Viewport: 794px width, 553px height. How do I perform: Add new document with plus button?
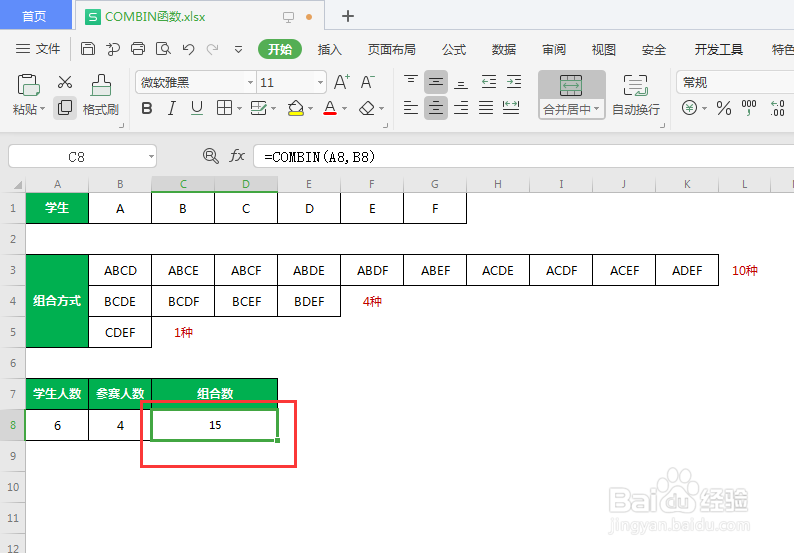point(348,16)
